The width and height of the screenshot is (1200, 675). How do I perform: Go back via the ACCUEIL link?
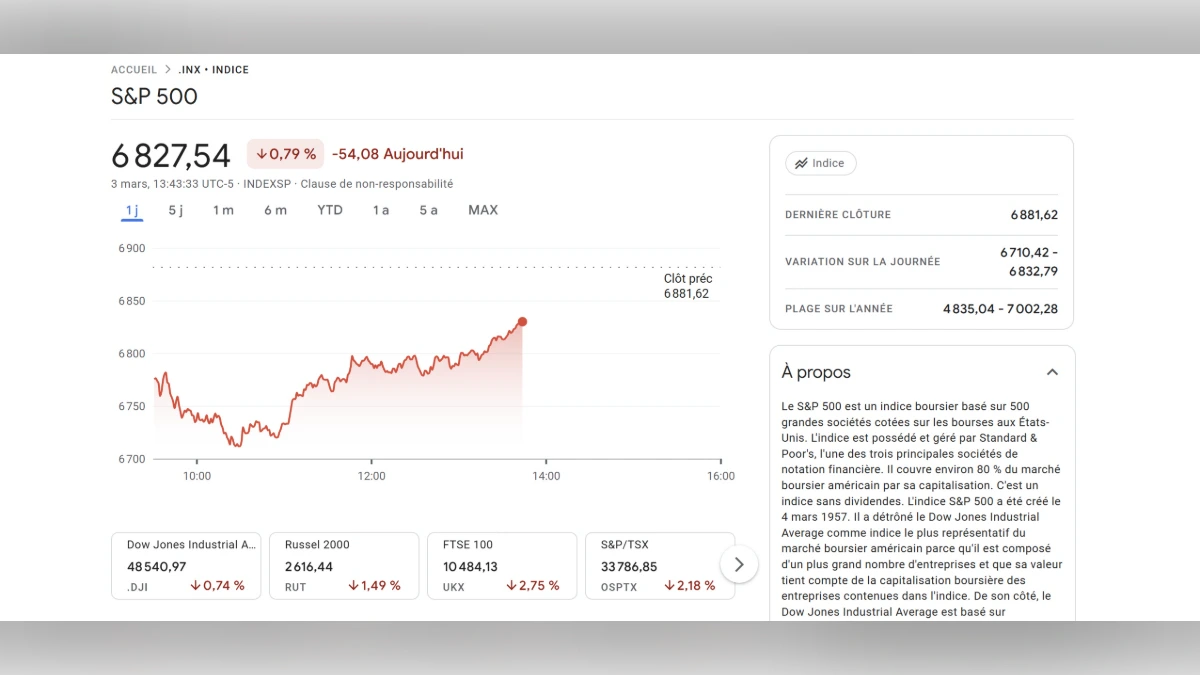[134, 69]
